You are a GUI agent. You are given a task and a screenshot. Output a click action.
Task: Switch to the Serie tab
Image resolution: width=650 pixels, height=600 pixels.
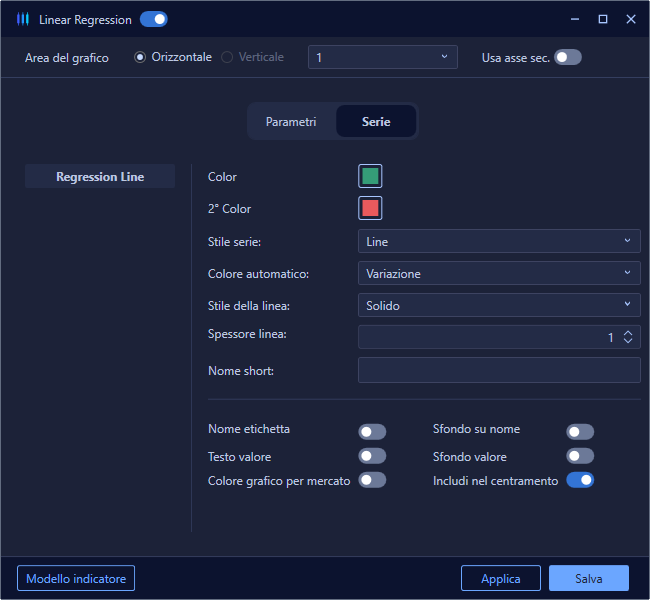[x=376, y=121]
